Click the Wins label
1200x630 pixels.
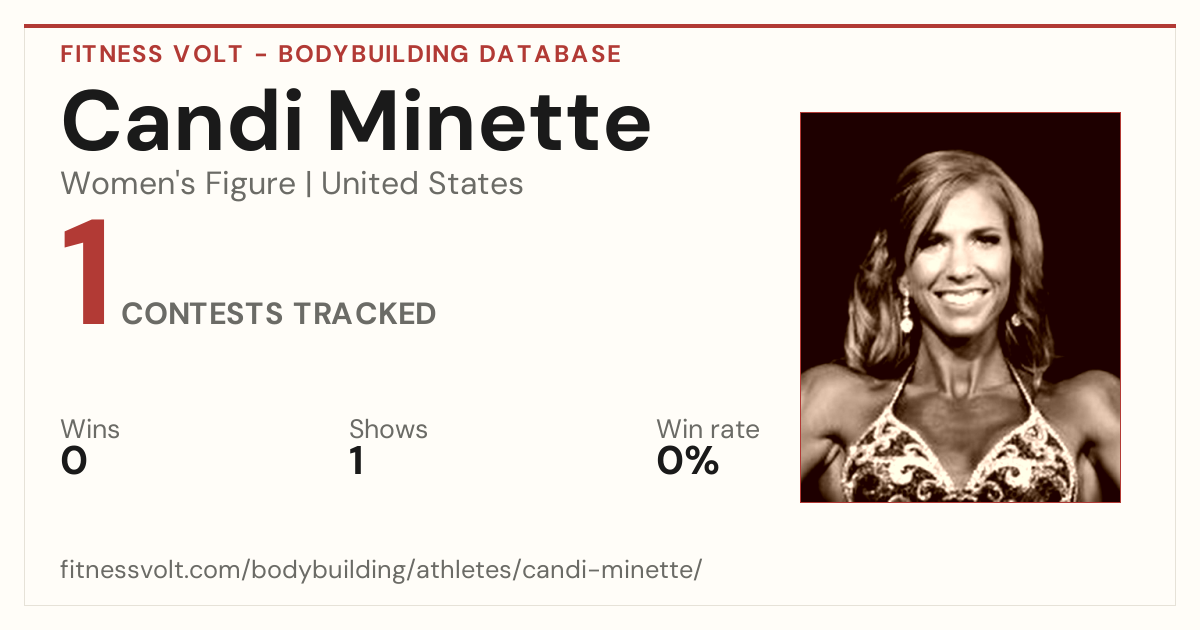click(90, 430)
